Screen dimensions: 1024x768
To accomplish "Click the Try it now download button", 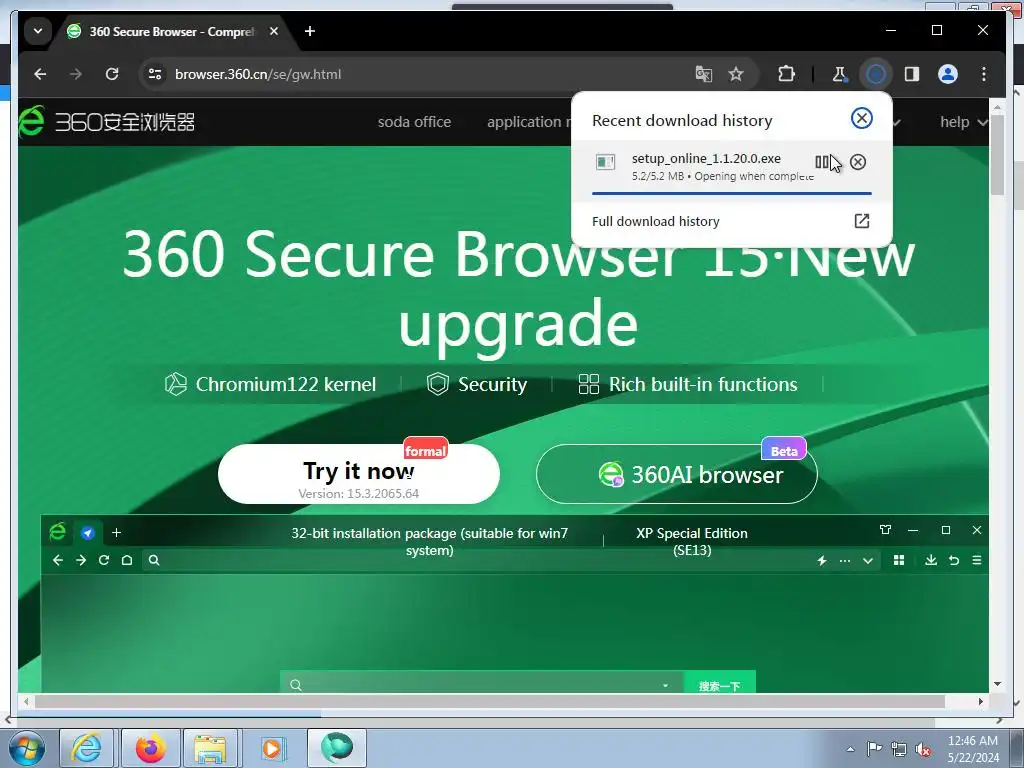I will [359, 474].
